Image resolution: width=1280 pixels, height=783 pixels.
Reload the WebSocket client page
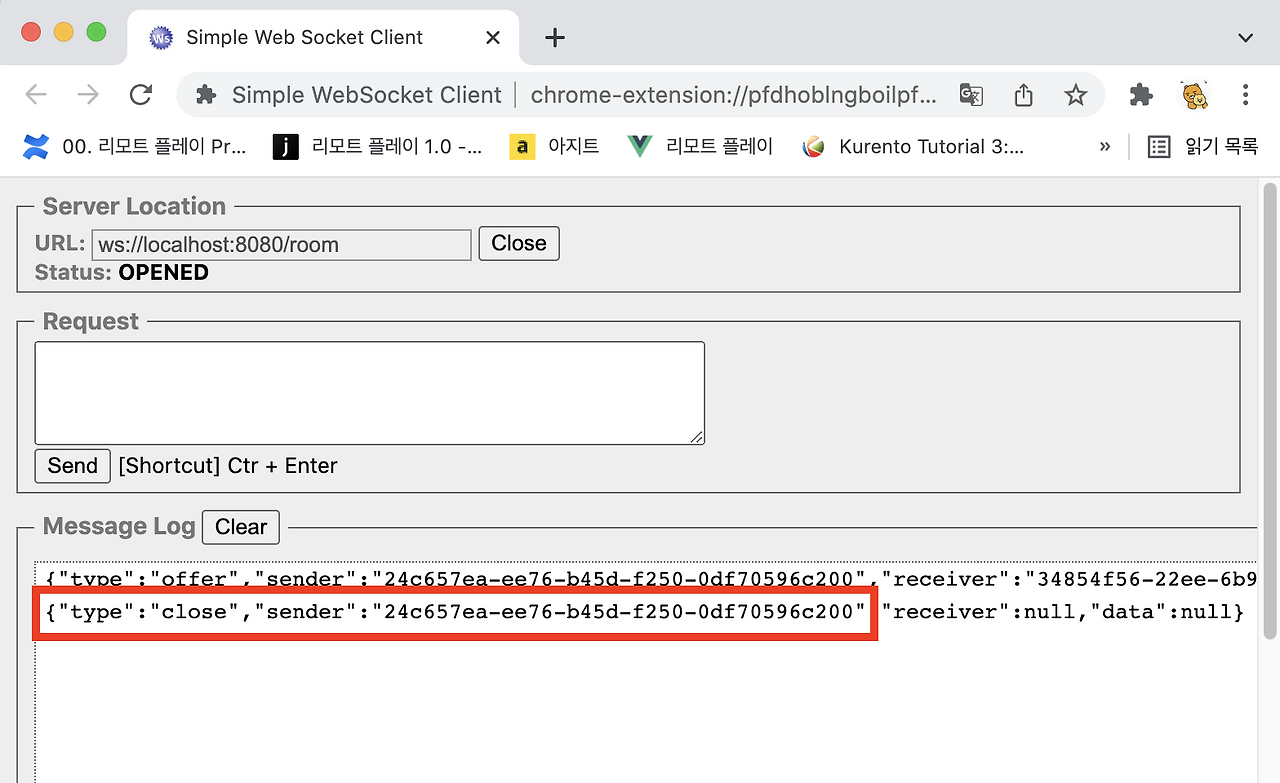click(141, 94)
